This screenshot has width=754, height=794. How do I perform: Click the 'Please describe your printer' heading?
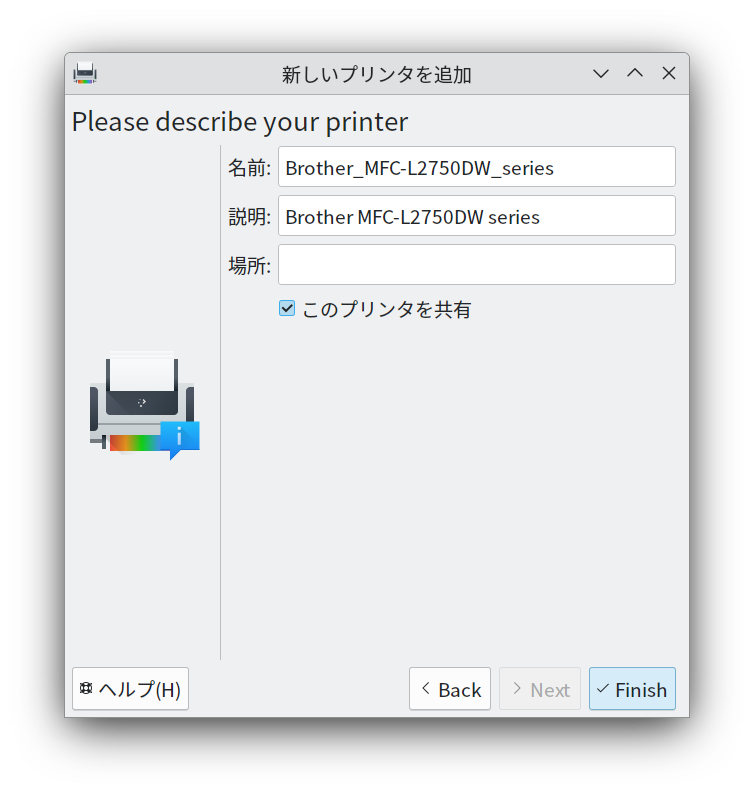pyautogui.click(x=240, y=122)
